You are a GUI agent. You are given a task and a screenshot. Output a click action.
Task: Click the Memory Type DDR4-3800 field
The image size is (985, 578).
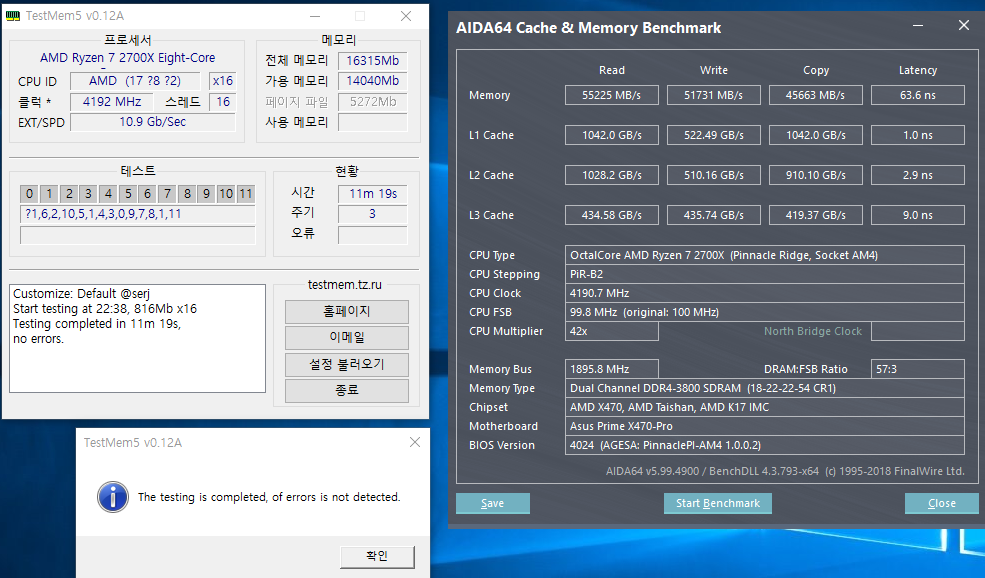[x=765, y=388]
